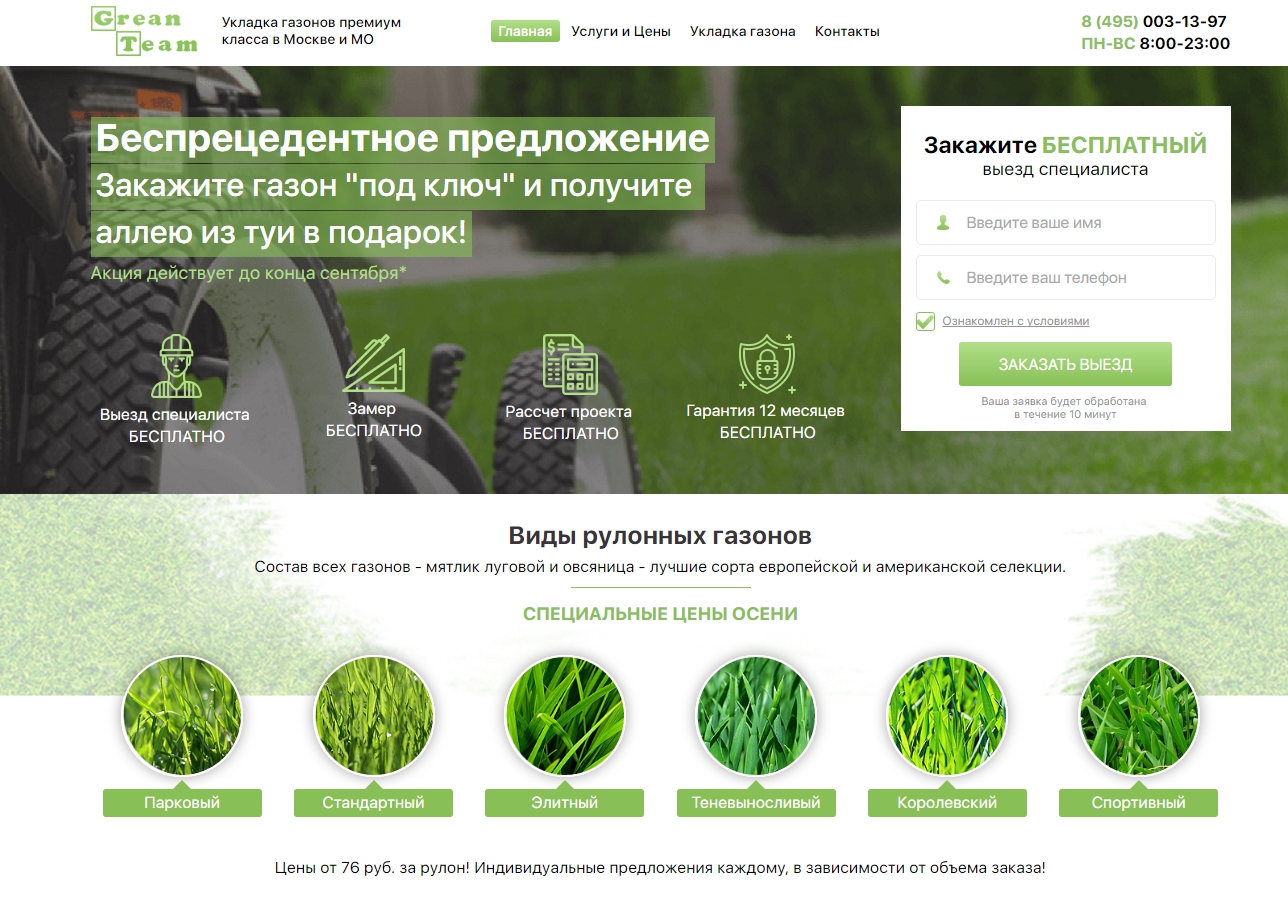Select the Парковый lawn label

pos(182,803)
